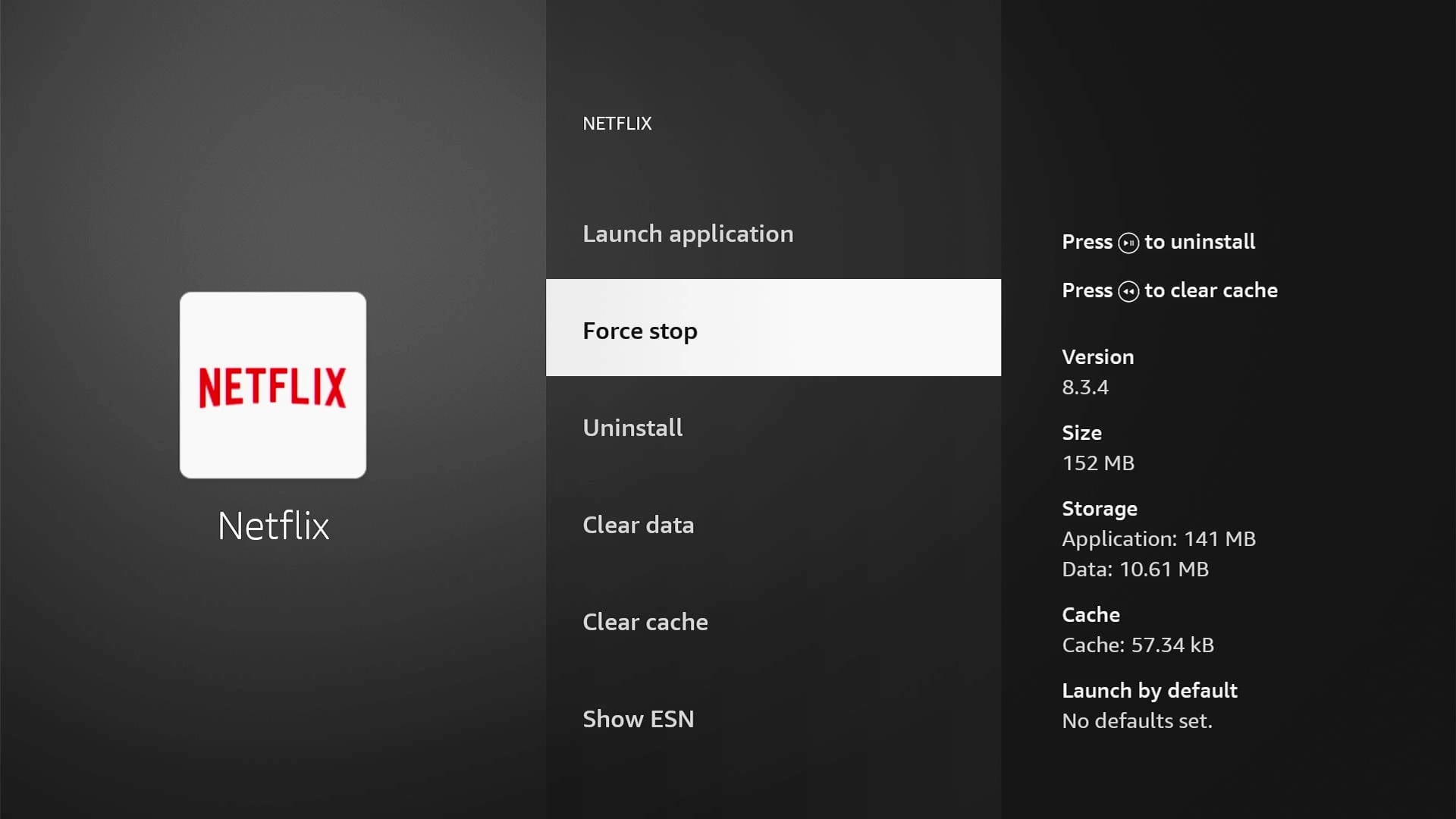Click the Netflix name under the logo

point(273,526)
